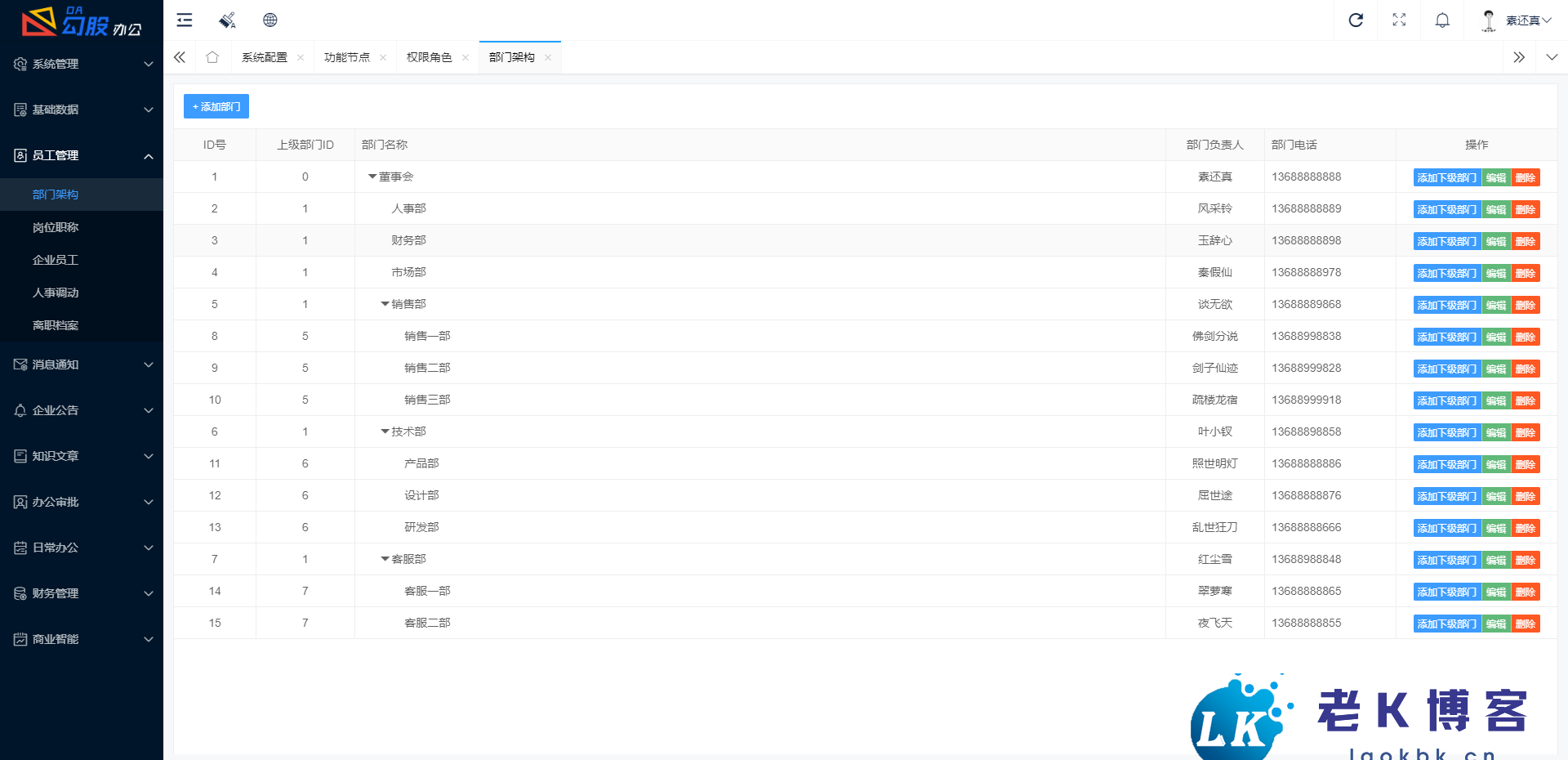Collapse the 技术部 department row
Viewport: 1568px width, 760px height.
(x=385, y=431)
